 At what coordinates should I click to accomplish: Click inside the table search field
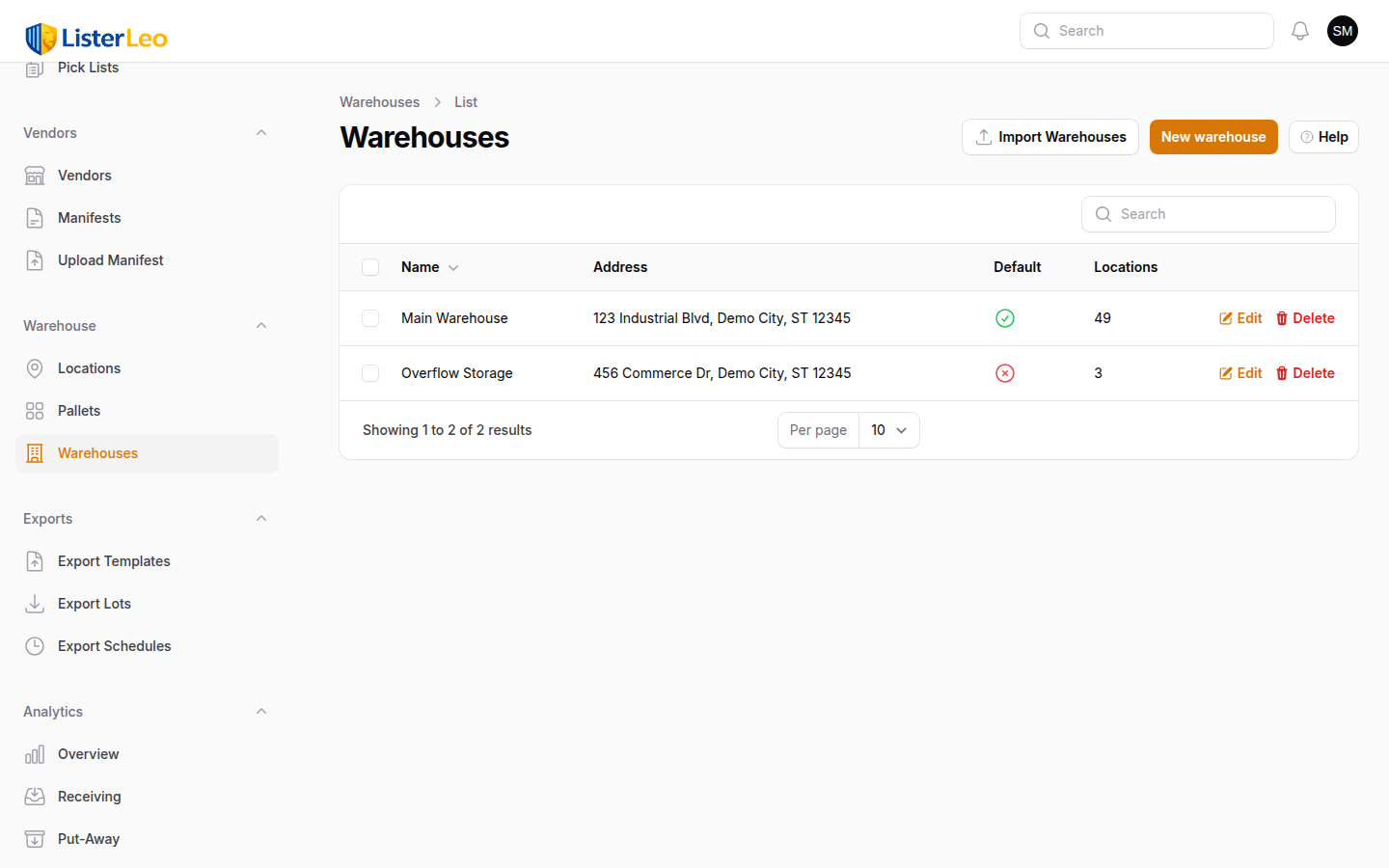tap(1208, 213)
